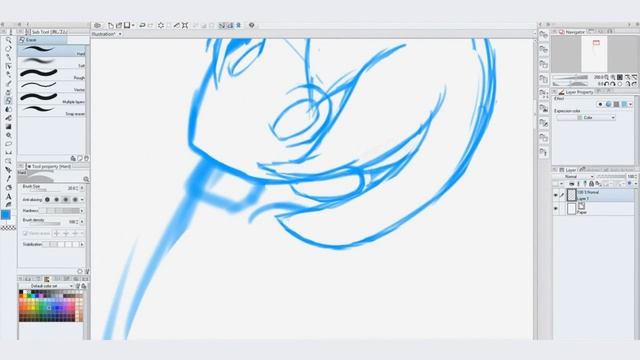Toggle the Vector eraser checkbox
This screenshot has height=360, width=640.
[25, 233]
